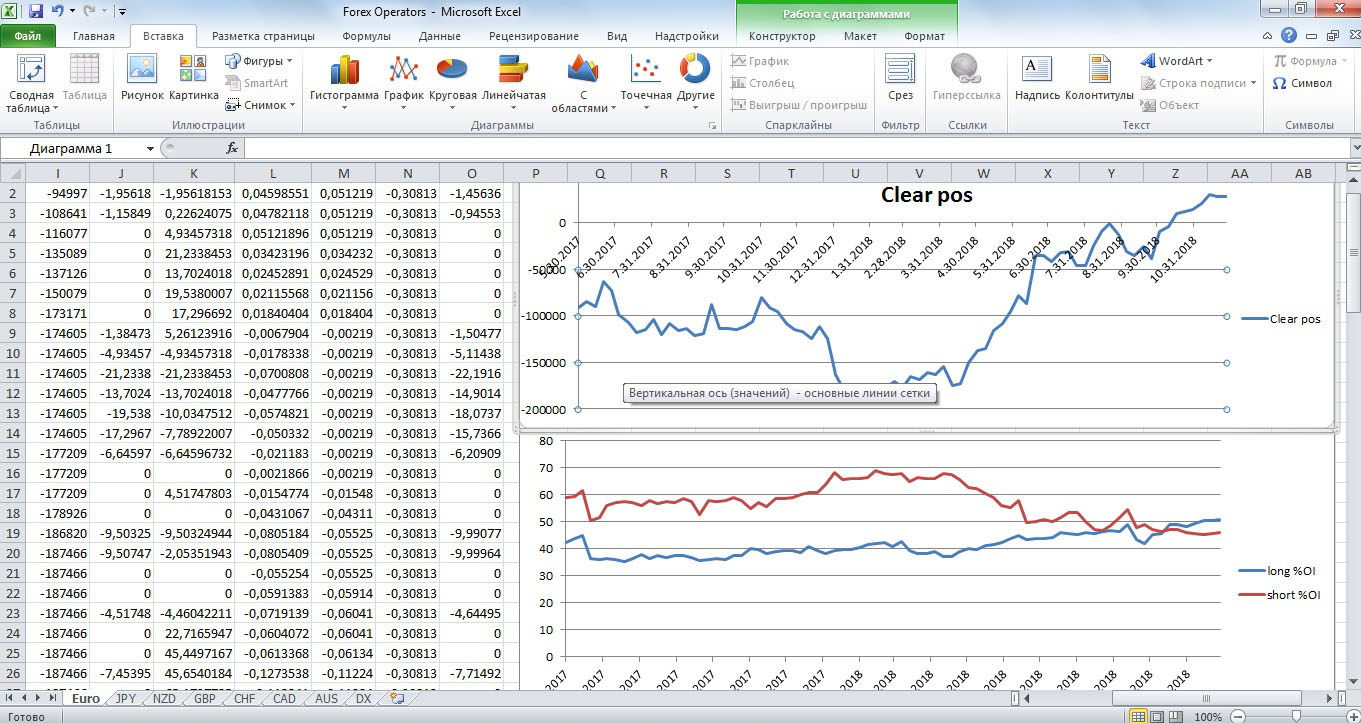This screenshot has width=1361, height=723.
Task: Open the Конструктор chart tools tab
Action: [782, 36]
